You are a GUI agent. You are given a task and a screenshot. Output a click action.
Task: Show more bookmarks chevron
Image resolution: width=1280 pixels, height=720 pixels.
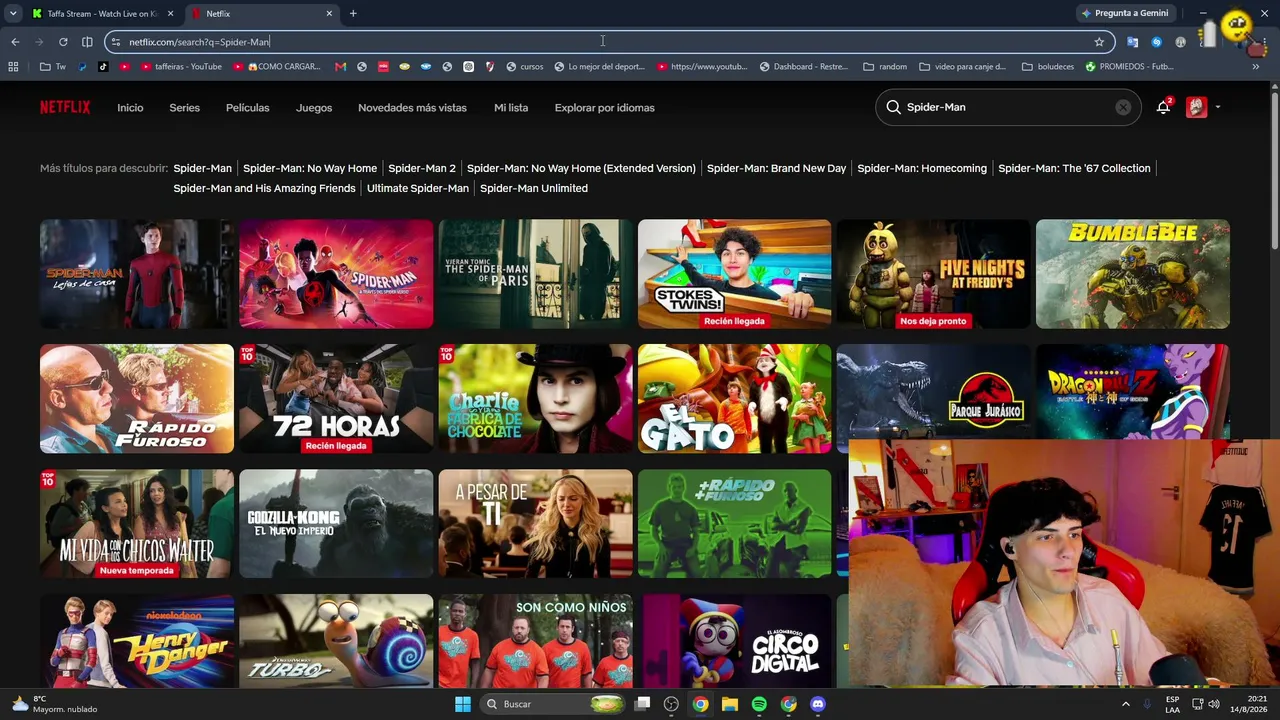[1255, 67]
